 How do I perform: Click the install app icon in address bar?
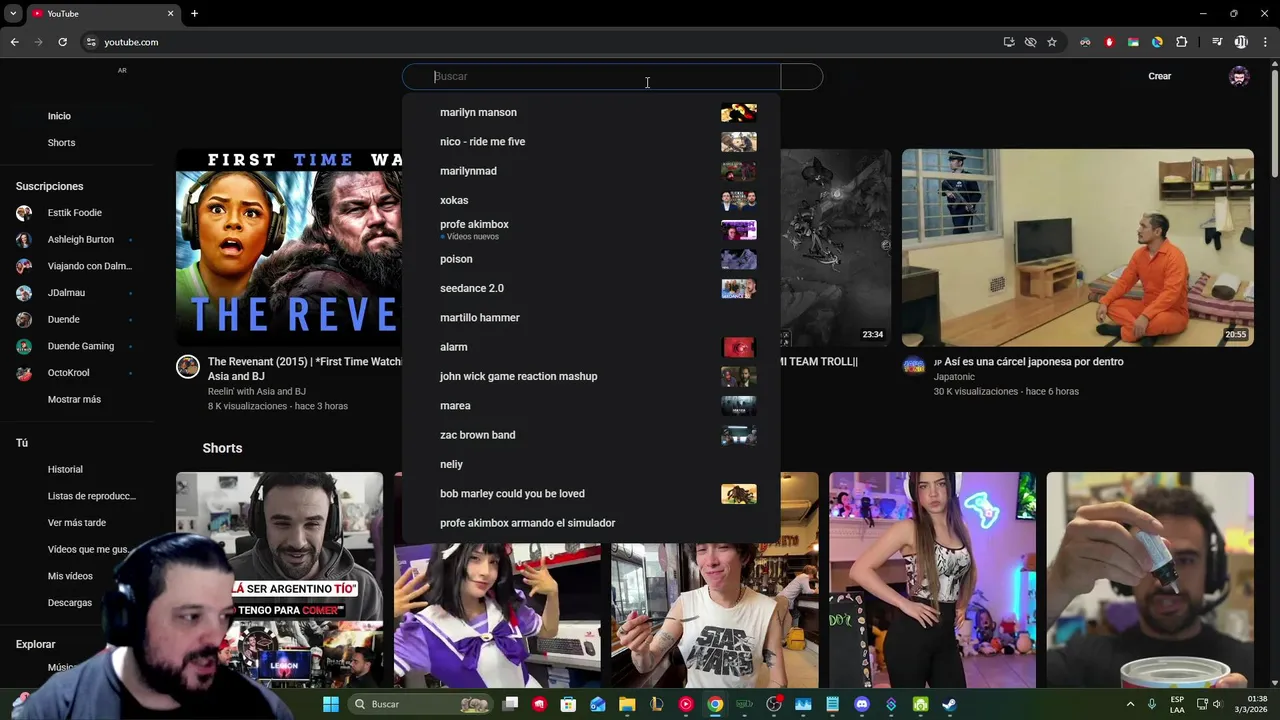click(x=1009, y=42)
